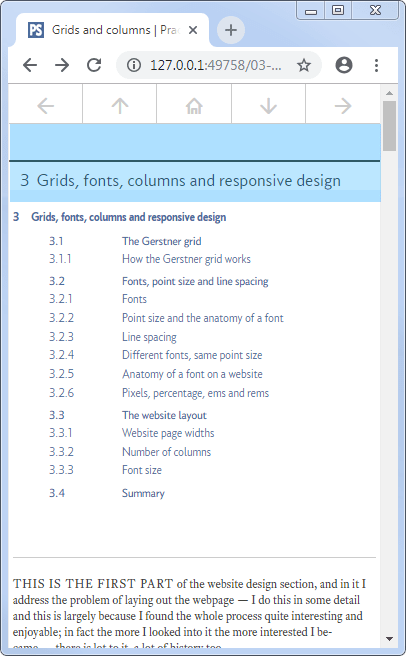Click the up arrow navigation icon
The height and width of the screenshot is (656, 406).
(x=120, y=106)
